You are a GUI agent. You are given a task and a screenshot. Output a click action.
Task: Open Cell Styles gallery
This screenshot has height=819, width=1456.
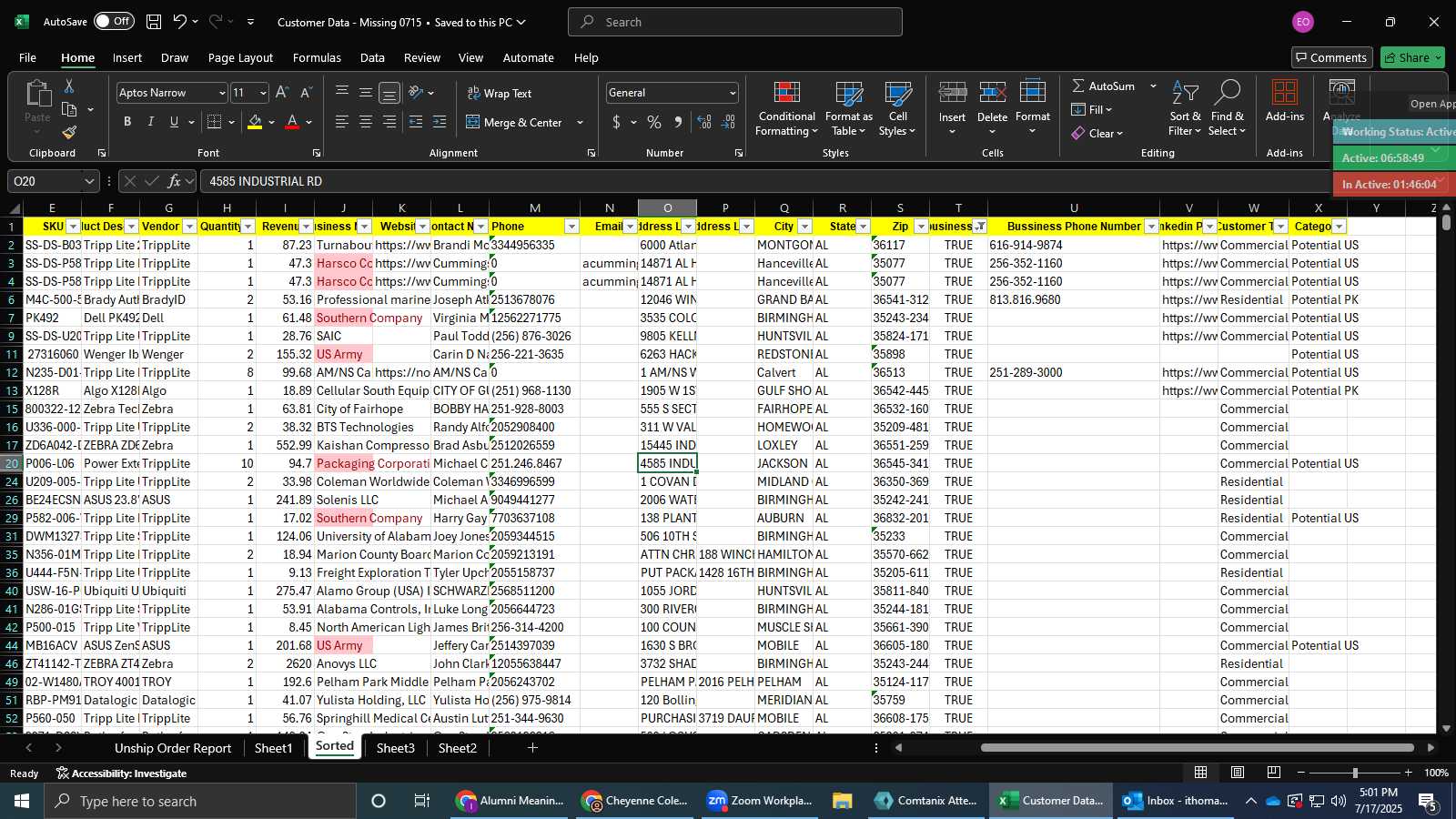[897, 109]
